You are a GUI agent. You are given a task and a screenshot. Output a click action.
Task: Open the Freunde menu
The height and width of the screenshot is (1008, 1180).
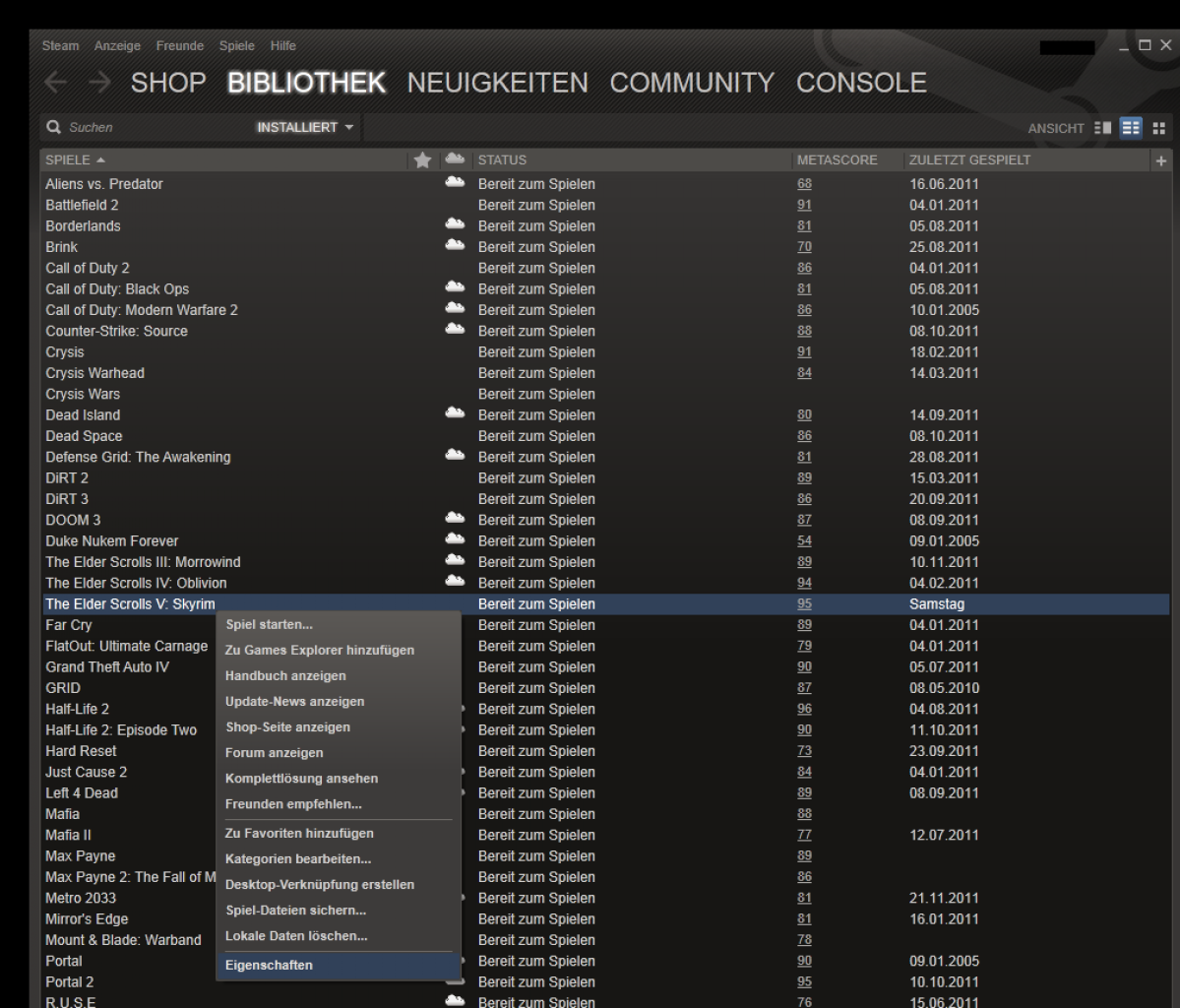pyautogui.click(x=180, y=46)
